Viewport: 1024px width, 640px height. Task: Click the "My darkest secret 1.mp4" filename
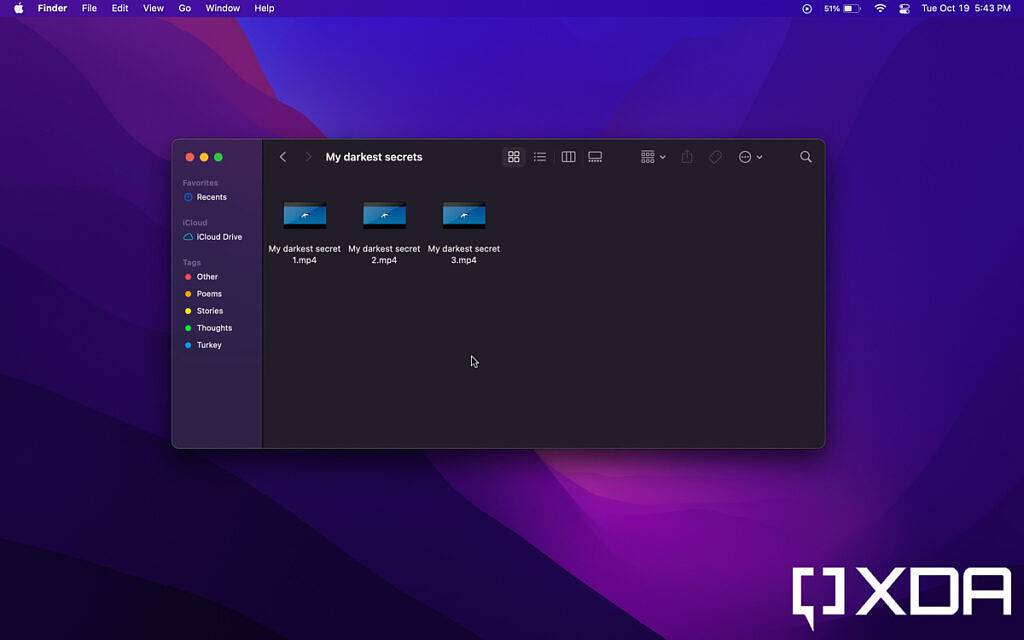pos(304,254)
